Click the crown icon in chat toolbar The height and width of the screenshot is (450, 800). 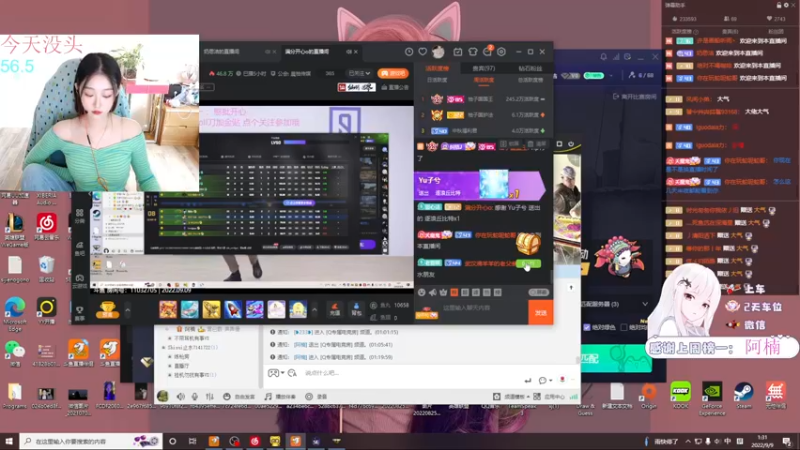click(443, 292)
